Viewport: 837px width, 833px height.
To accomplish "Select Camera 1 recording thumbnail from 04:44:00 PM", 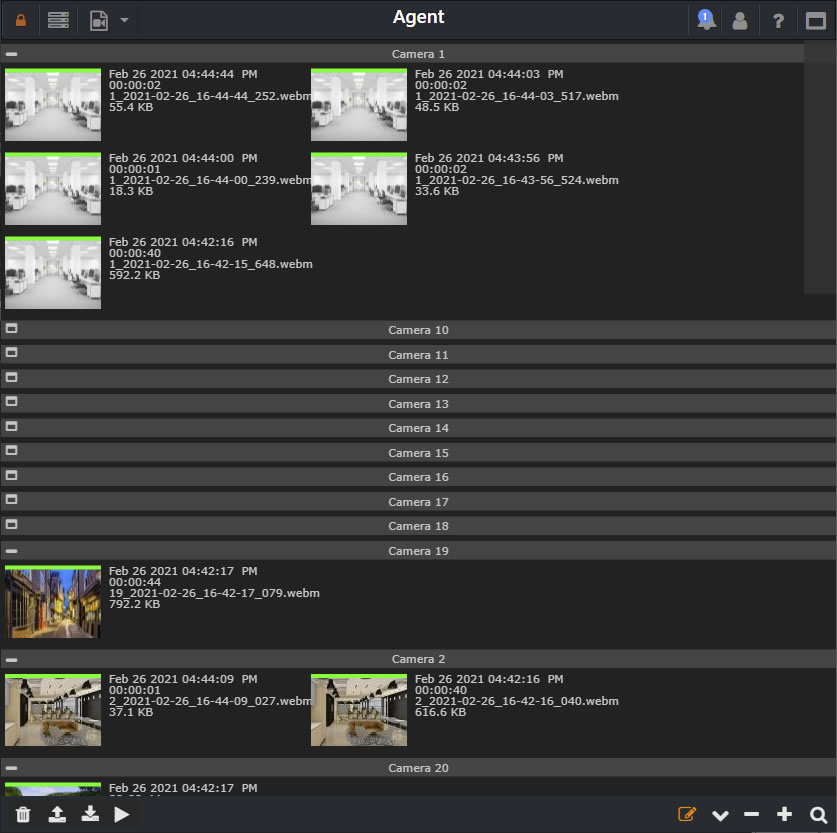I will click(x=53, y=188).
